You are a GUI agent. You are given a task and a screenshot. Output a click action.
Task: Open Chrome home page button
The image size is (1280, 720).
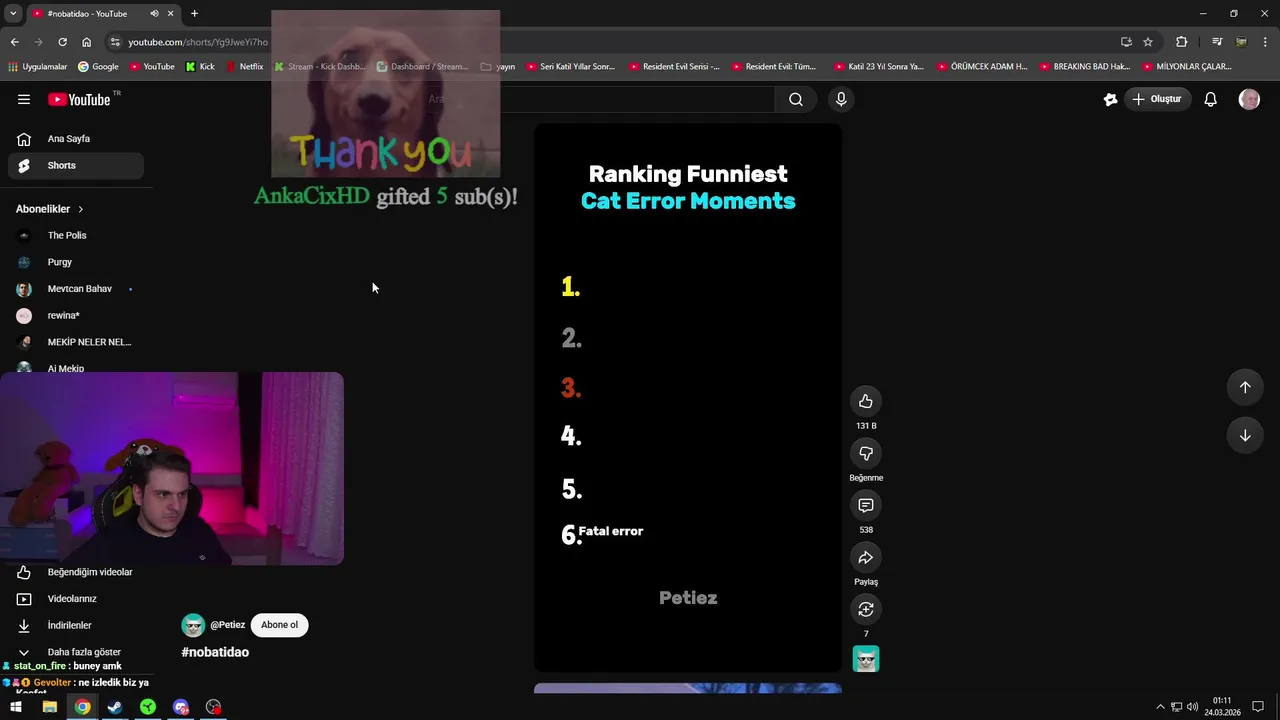pos(86,42)
